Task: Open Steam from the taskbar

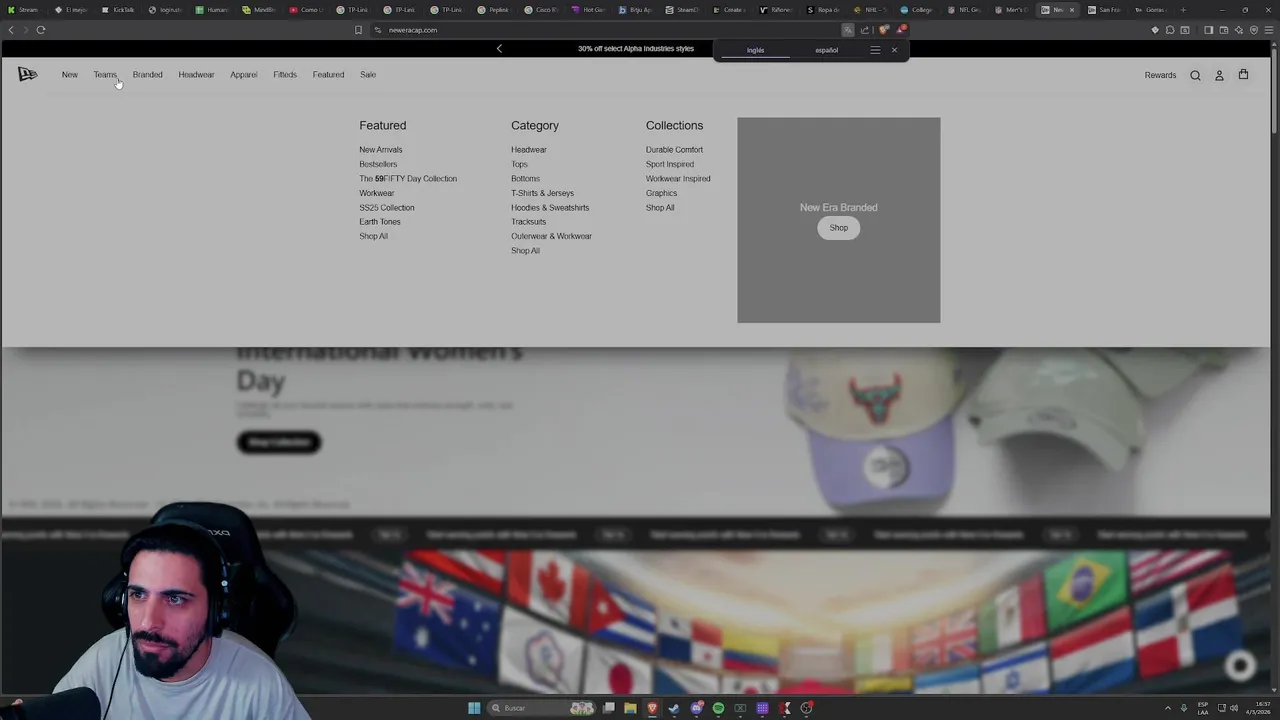Action: 674,708
